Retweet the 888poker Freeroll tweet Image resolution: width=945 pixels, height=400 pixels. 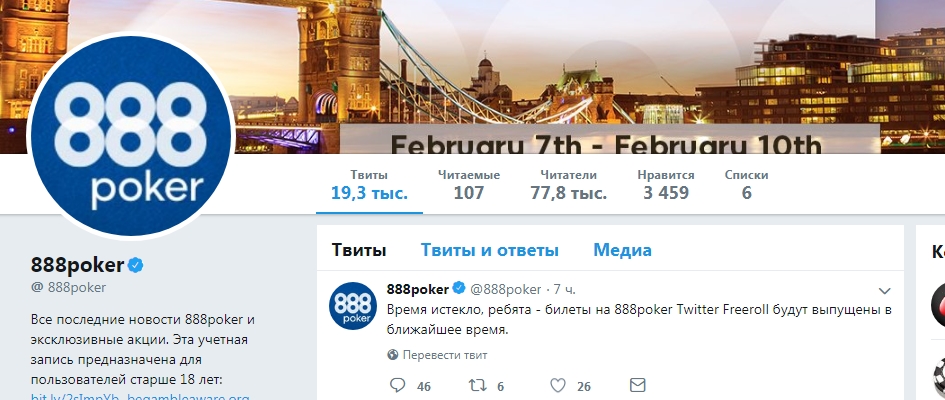tap(478, 385)
